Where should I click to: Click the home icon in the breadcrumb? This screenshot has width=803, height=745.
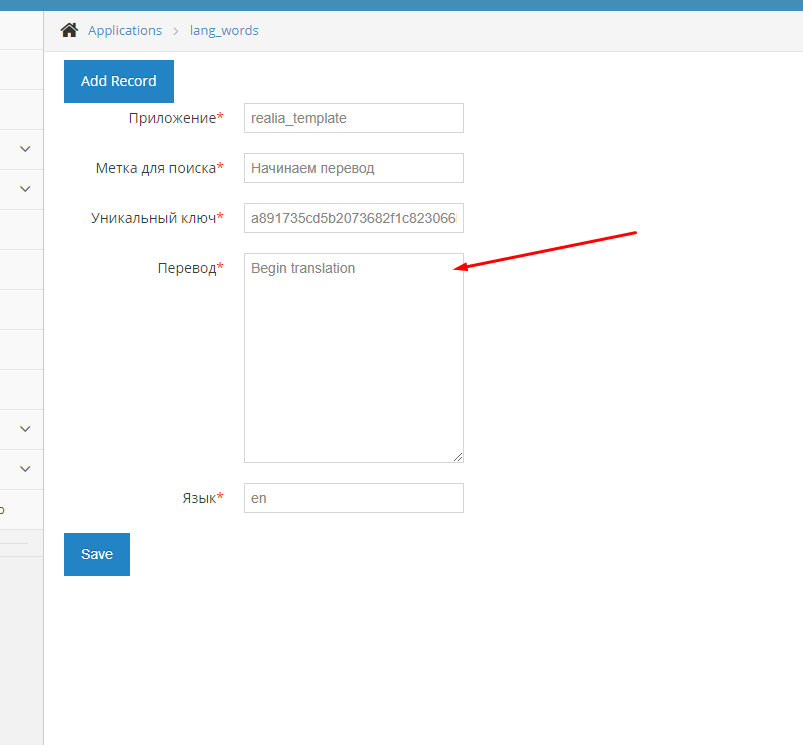(x=69, y=30)
